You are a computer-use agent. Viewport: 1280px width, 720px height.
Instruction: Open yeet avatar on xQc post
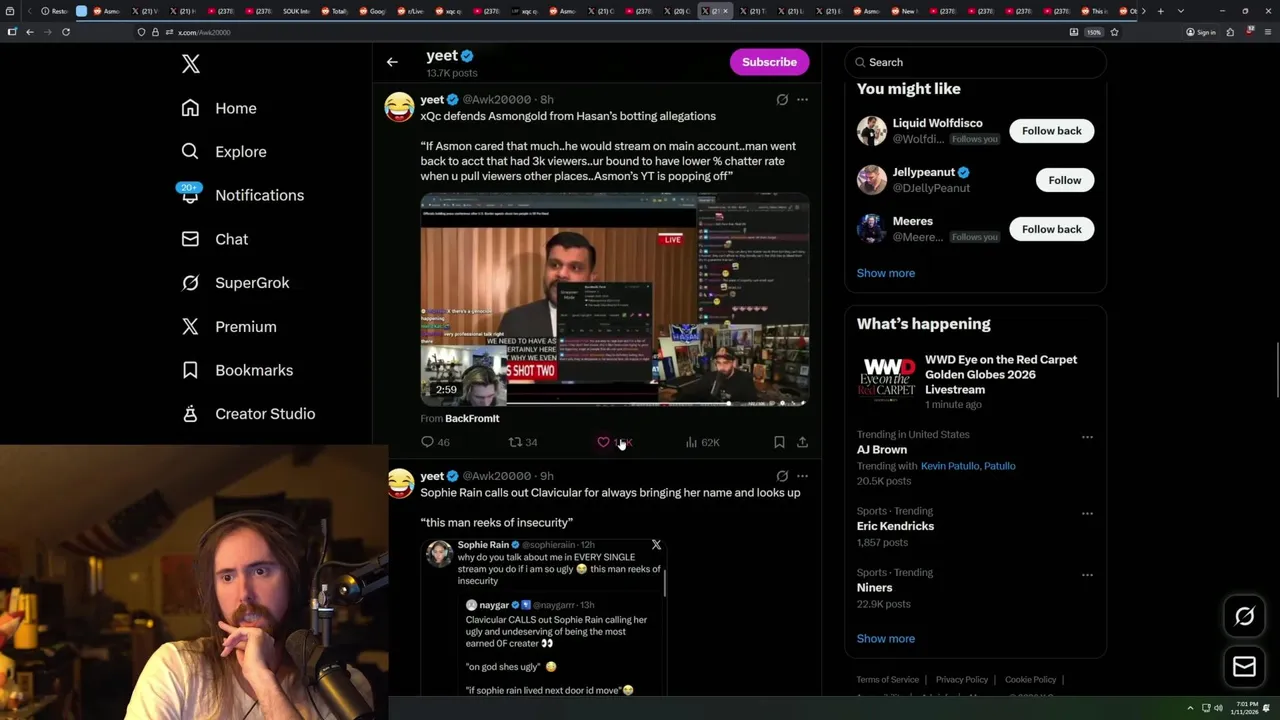click(x=399, y=107)
